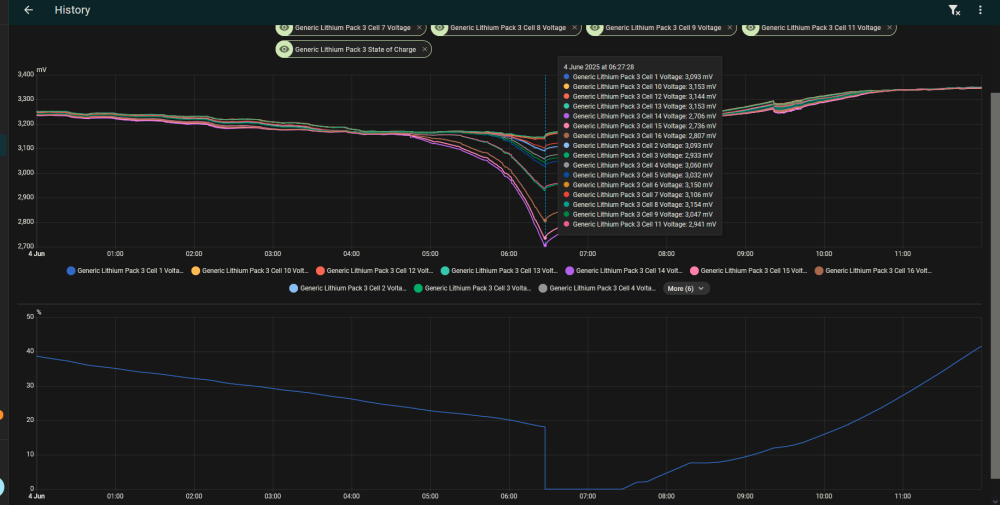Remove the State of Charge chip
This screenshot has height=505, width=1000.
coord(424,49)
